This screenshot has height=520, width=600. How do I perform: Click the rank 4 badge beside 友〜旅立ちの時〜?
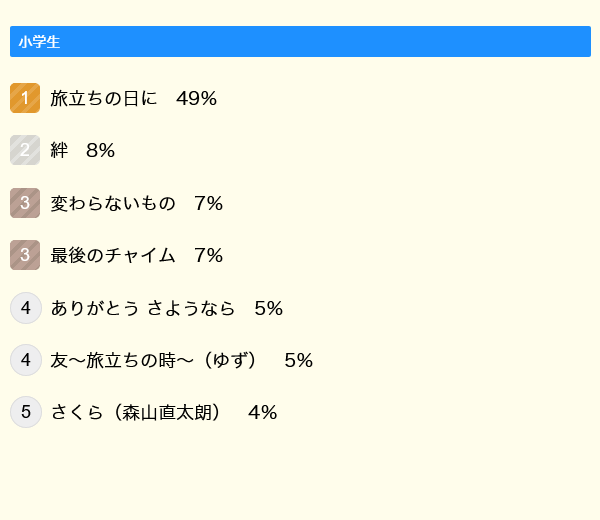click(x=25, y=360)
